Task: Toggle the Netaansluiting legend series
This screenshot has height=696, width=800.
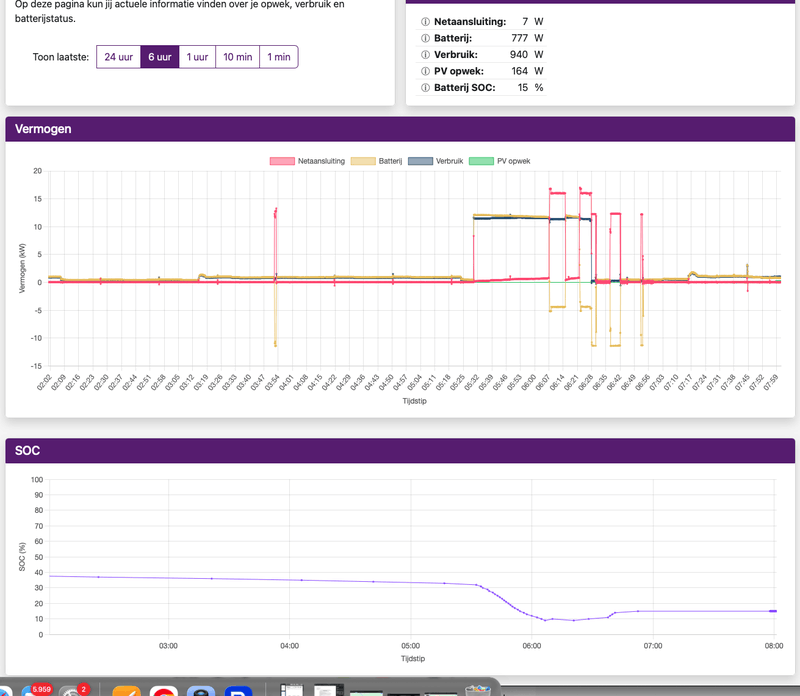Action: pyautogui.click(x=307, y=161)
